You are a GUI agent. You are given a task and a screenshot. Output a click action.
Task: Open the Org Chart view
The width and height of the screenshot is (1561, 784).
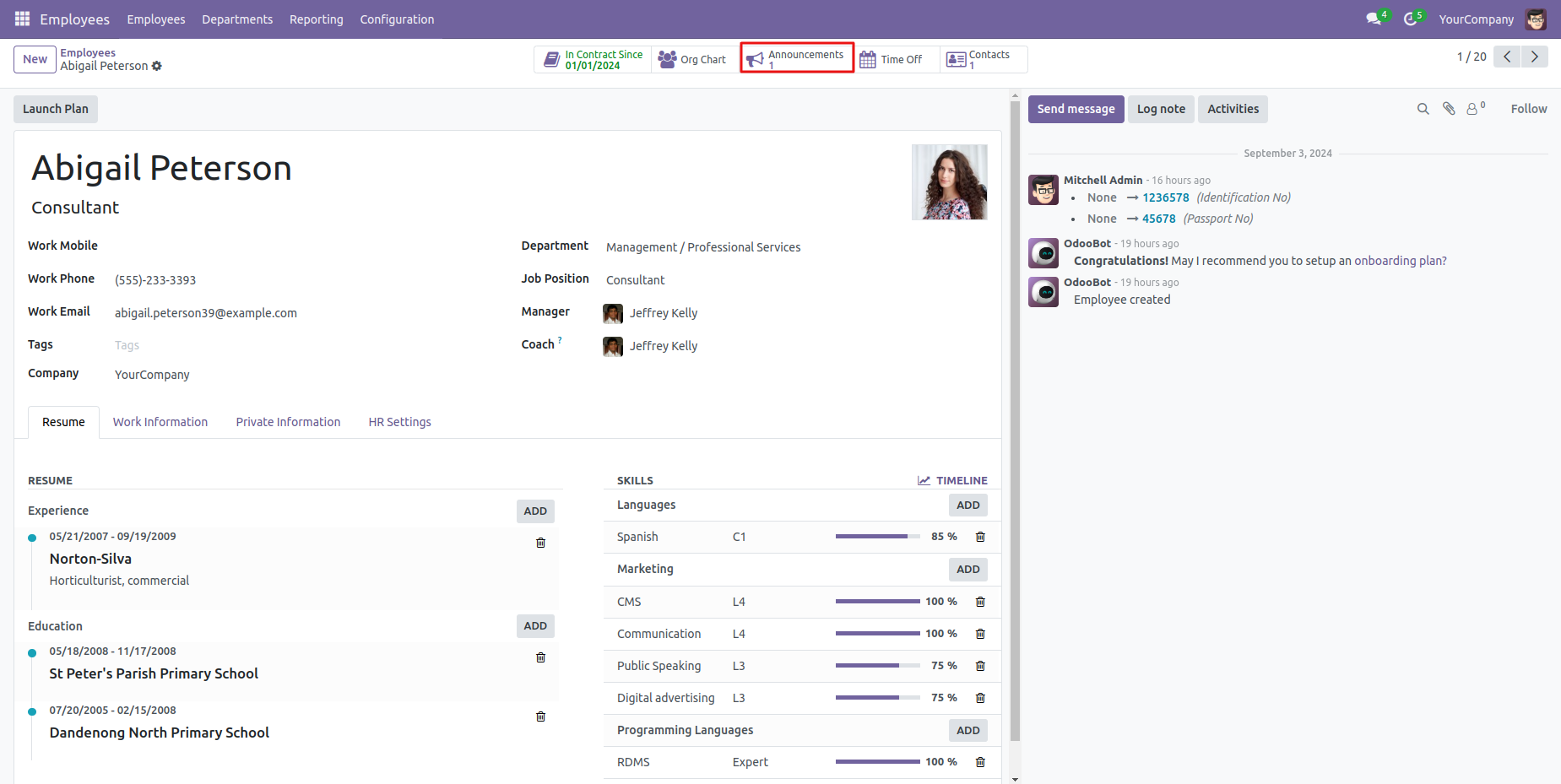pos(692,59)
